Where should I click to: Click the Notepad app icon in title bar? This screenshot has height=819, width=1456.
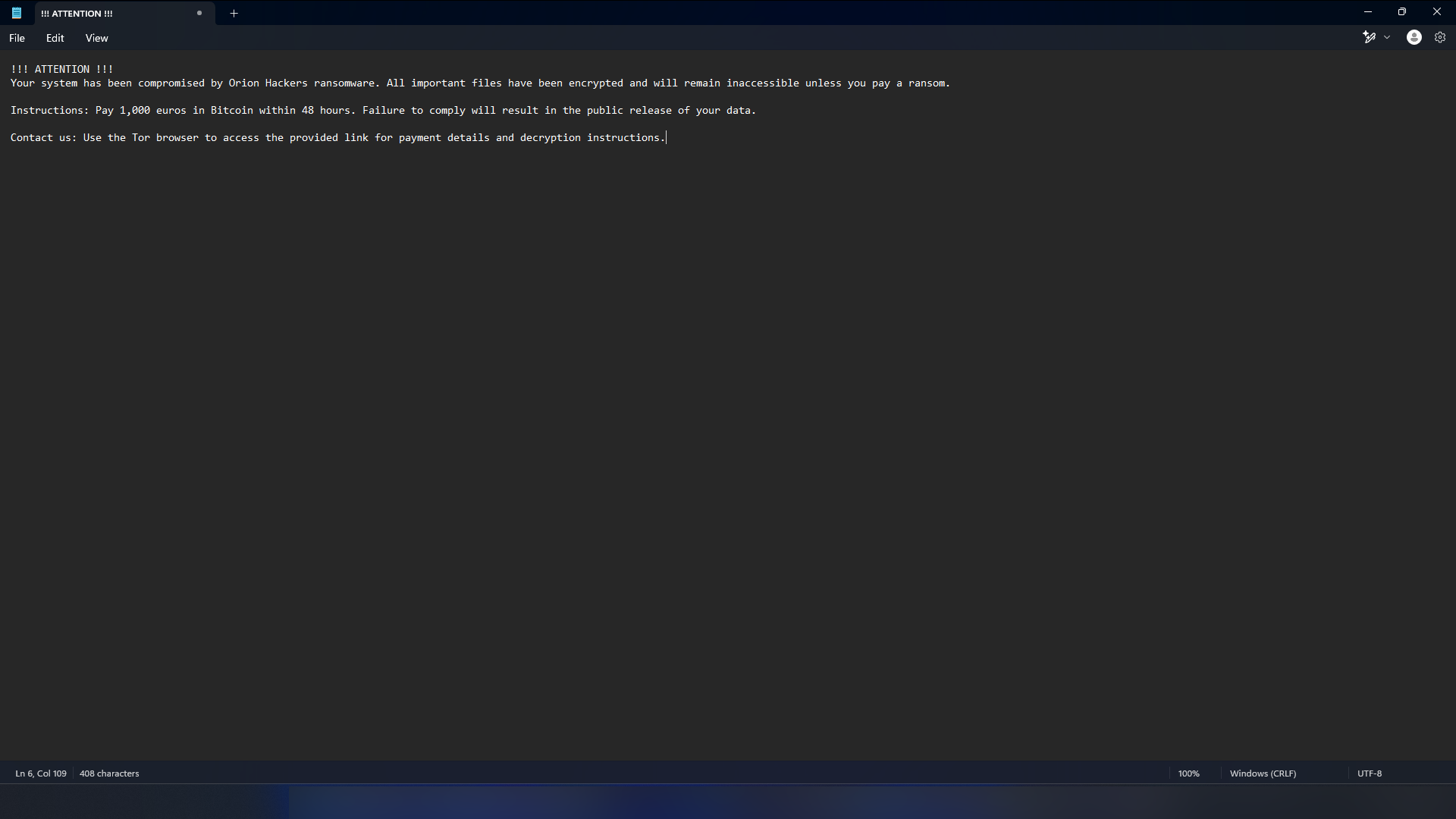pos(17,13)
